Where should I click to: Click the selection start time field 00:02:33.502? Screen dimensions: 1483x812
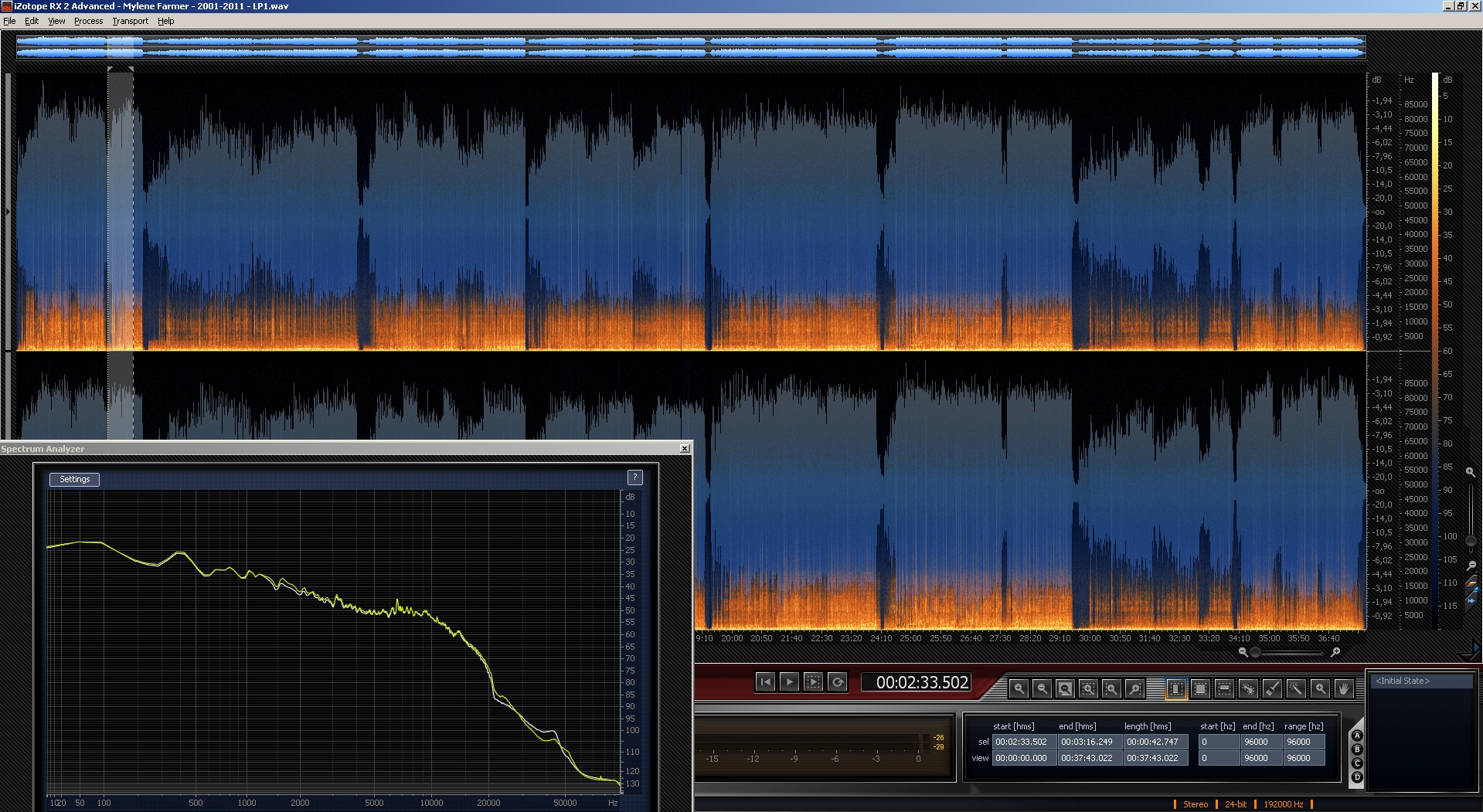(1023, 742)
